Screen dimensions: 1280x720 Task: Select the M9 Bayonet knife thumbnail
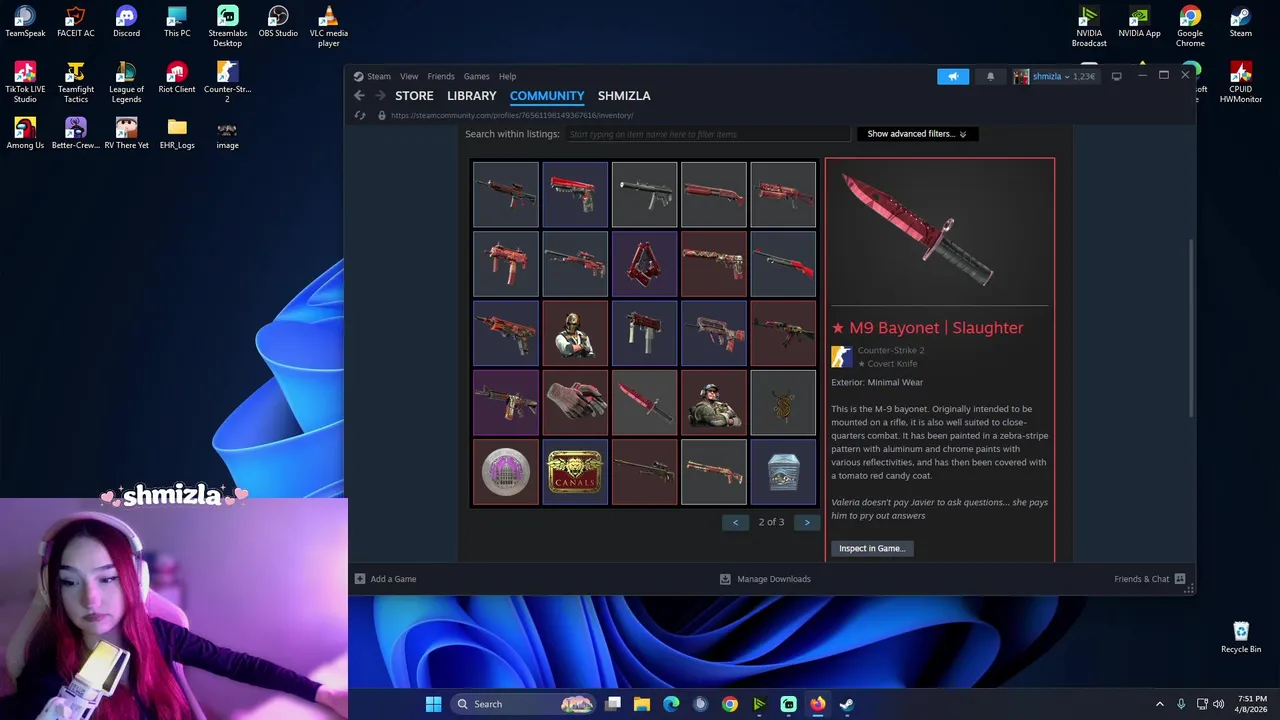pos(644,403)
